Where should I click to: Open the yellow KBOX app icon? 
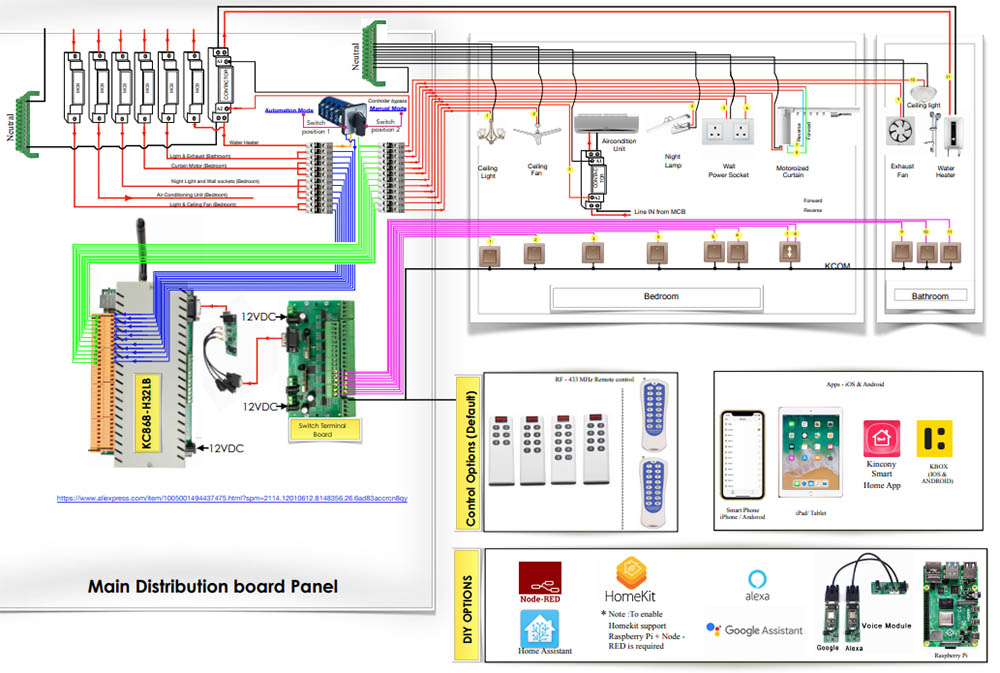pyautogui.click(x=935, y=439)
